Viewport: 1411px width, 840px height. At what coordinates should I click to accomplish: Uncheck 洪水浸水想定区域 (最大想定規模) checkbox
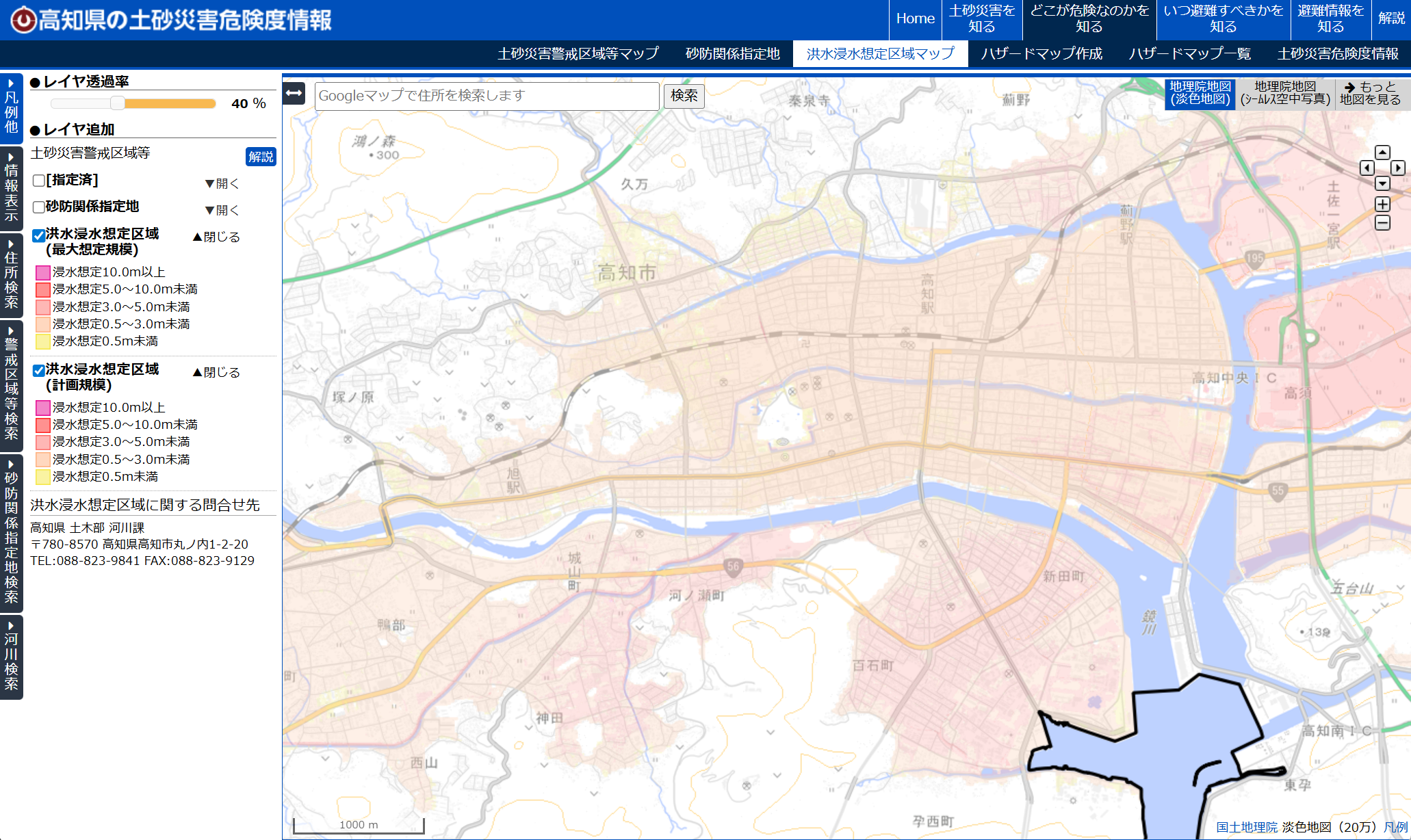click(x=39, y=235)
